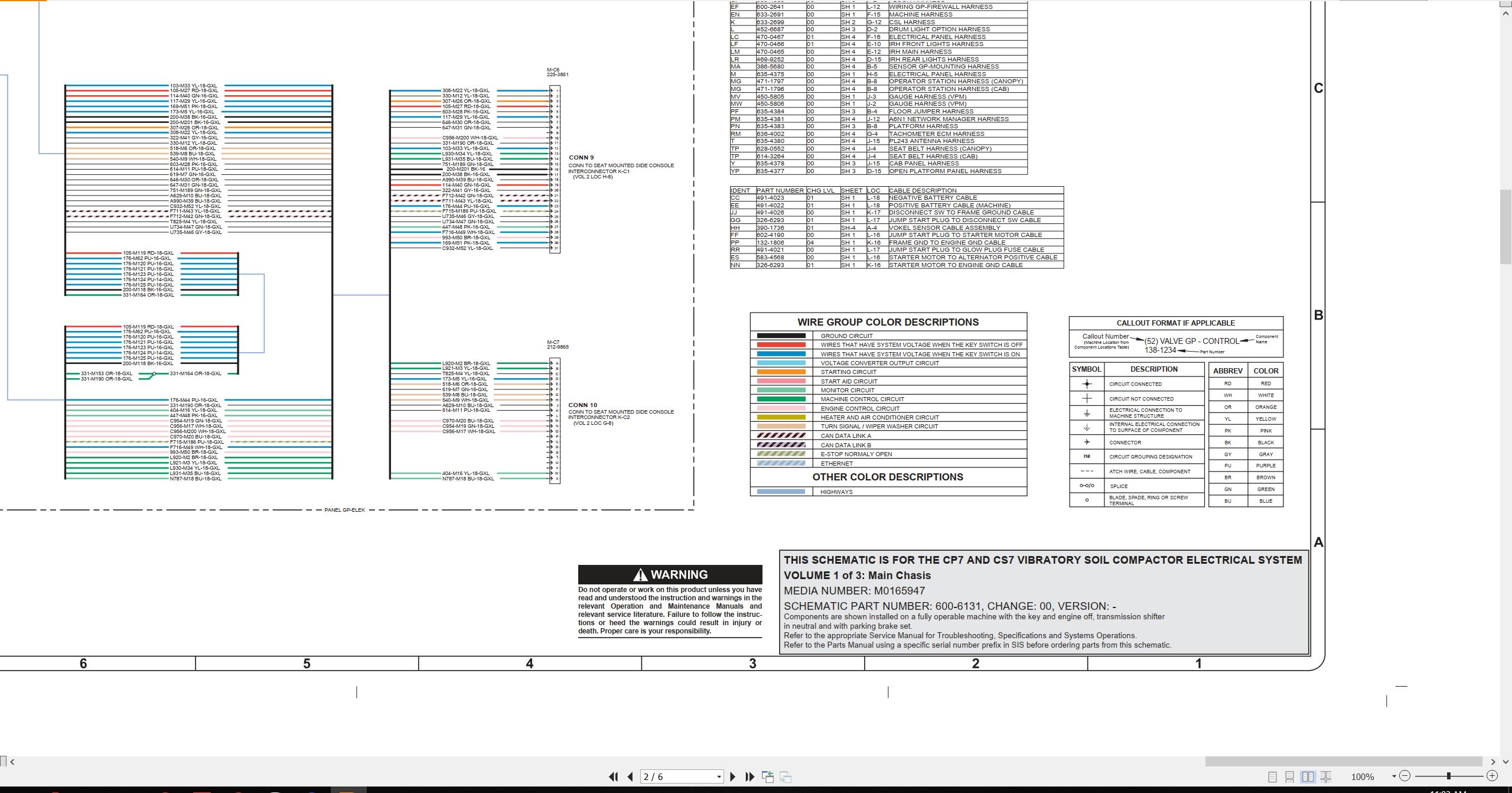Click the PART NUMBER column header

[x=780, y=191]
